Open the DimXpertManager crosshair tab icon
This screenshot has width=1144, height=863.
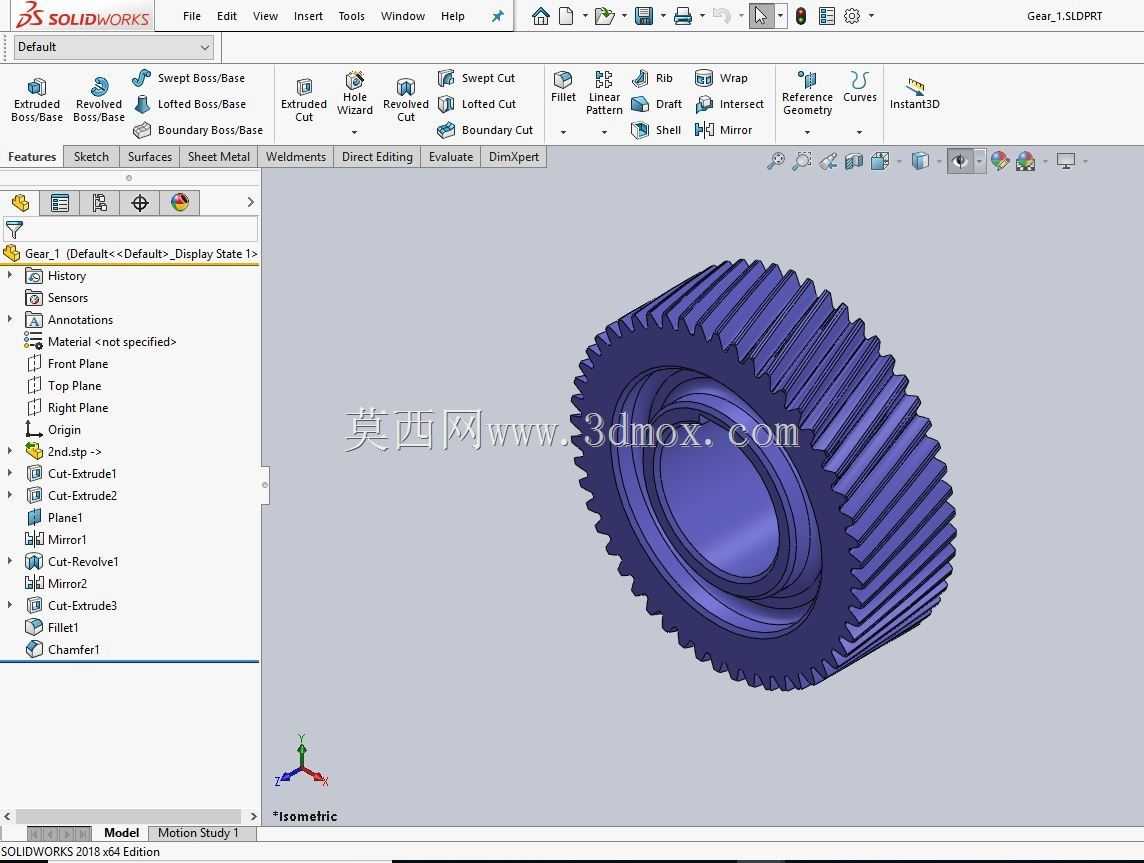[140, 203]
